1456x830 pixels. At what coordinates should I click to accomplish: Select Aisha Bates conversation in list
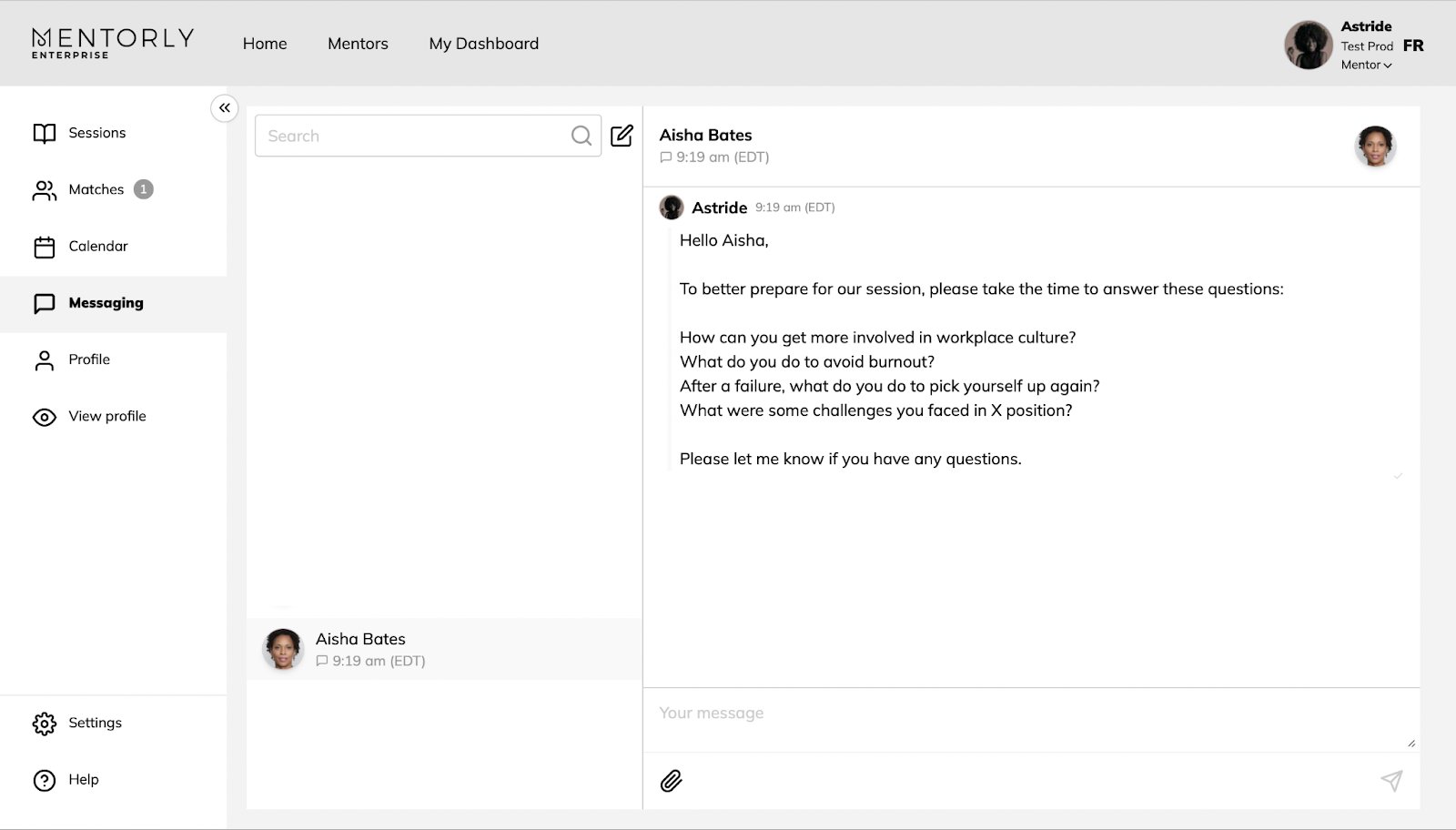click(443, 649)
